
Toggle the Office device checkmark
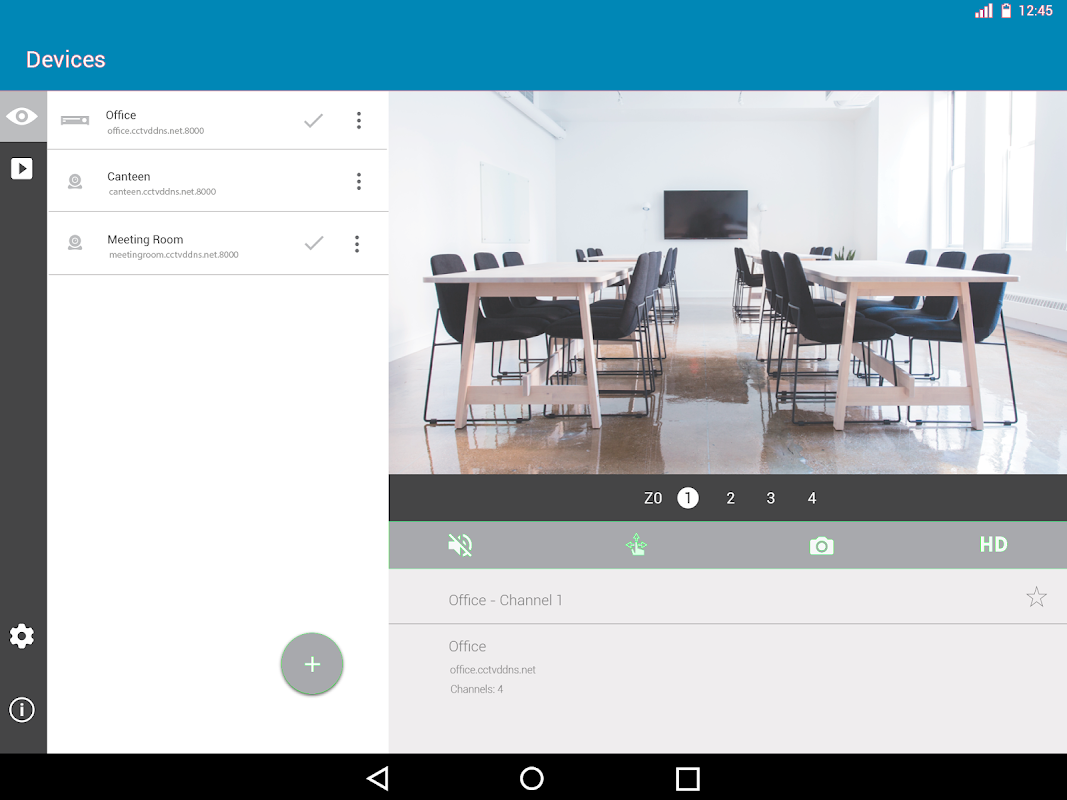(x=313, y=121)
